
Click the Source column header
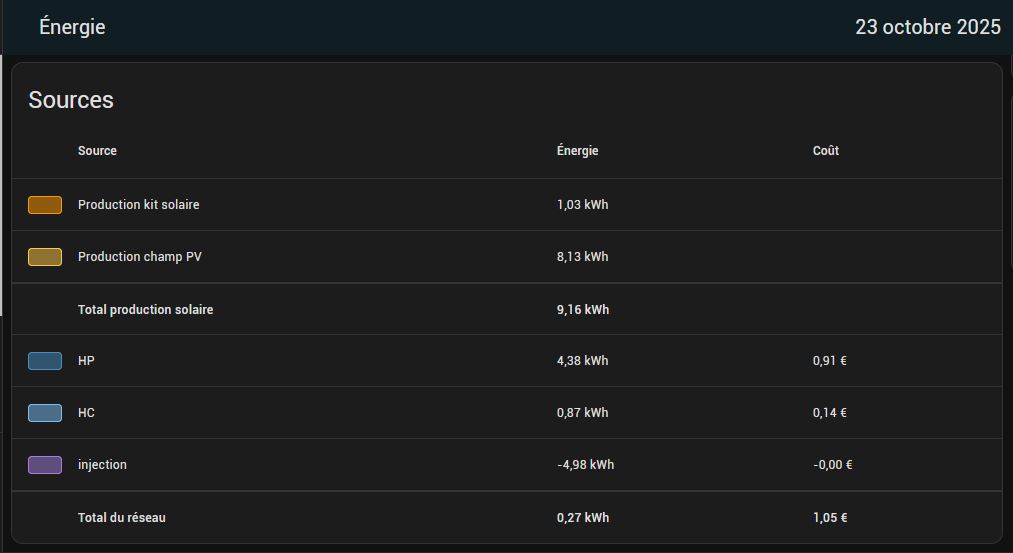[x=97, y=151]
